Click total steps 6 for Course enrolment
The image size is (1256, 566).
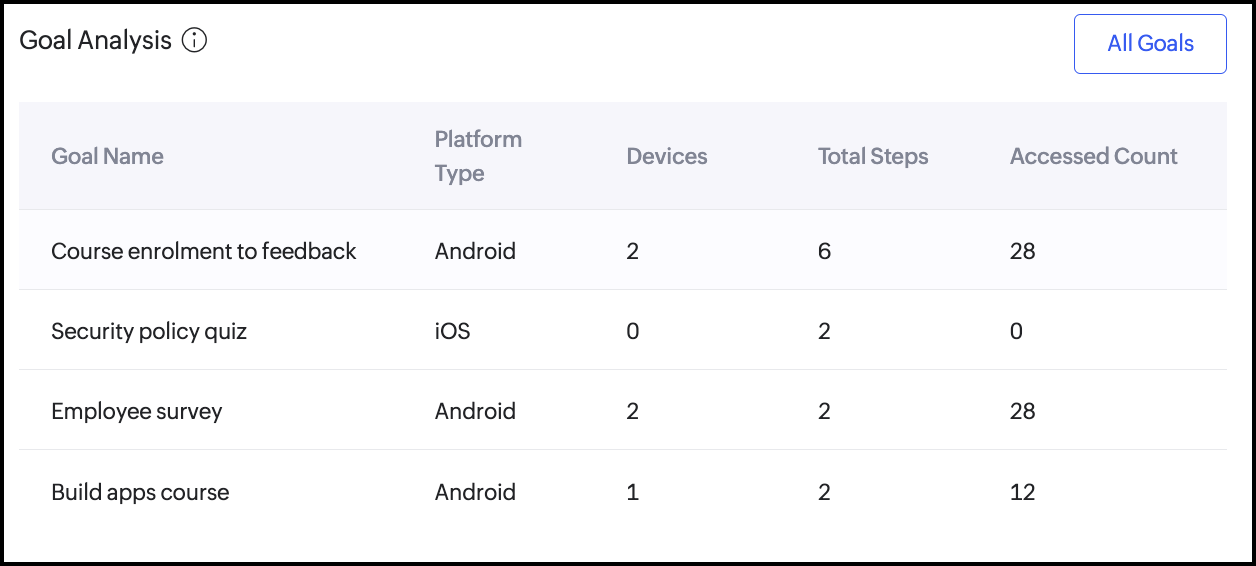(824, 251)
